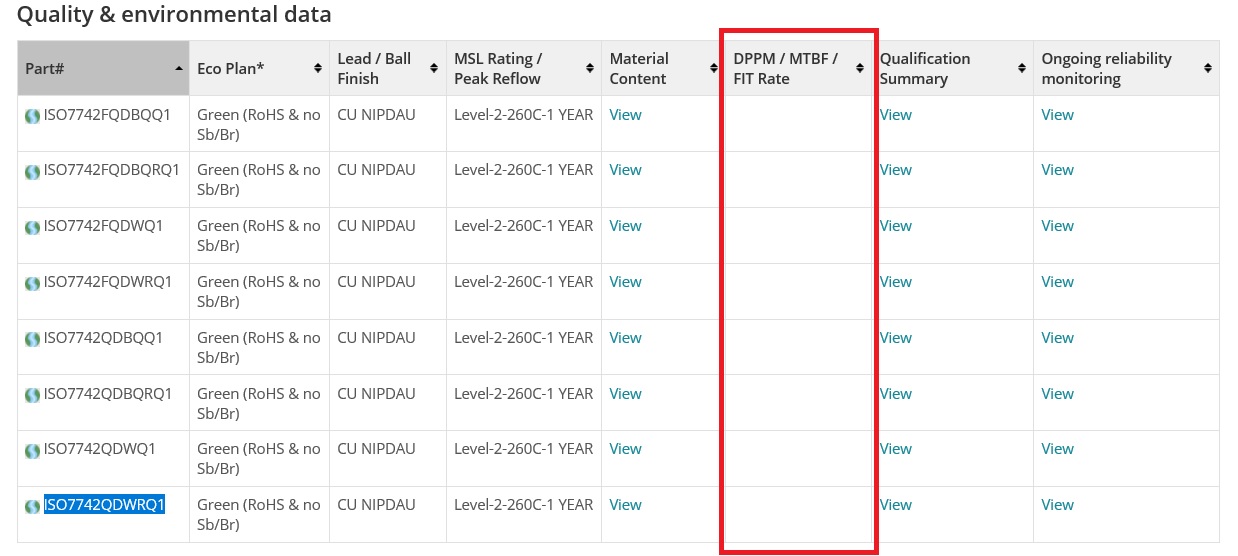Open Ongoing reliability View link for ISO7742FQDWQ1

point(1057,226)
